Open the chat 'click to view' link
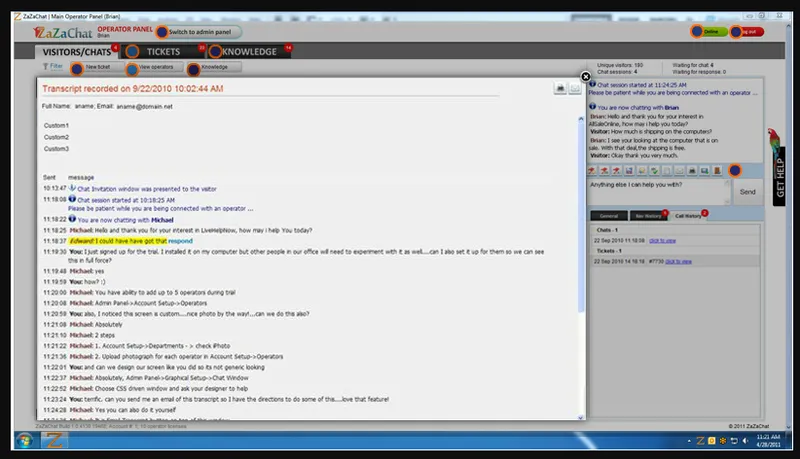800x459 pixels. pos(662,240)
